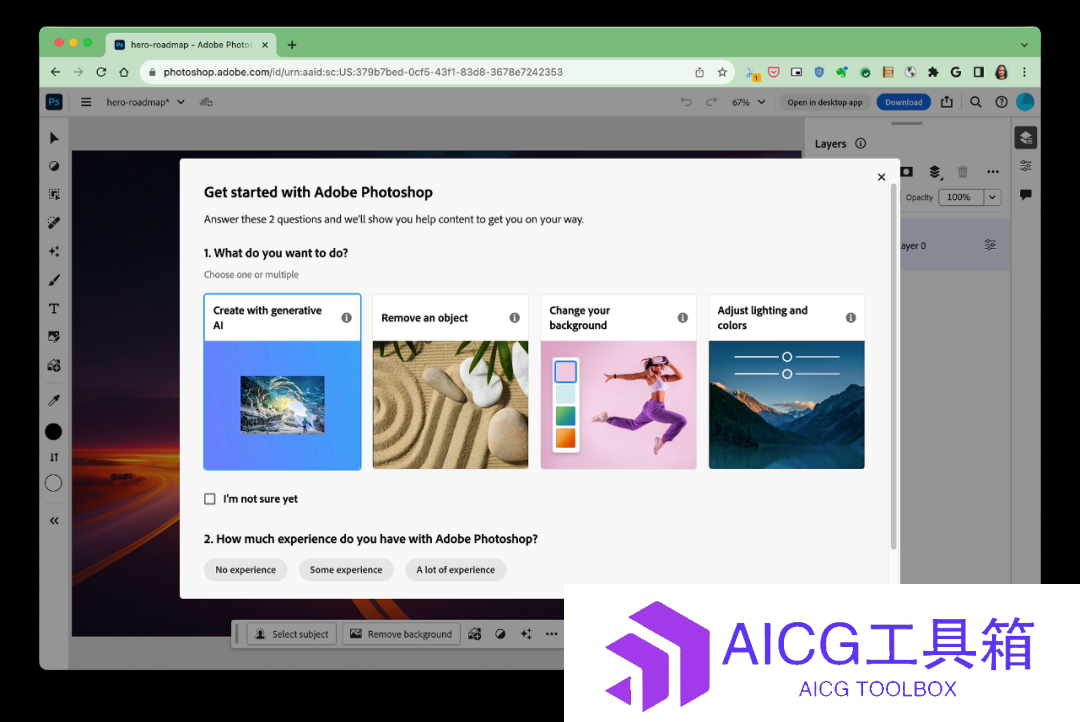The image size is (1080, 722).
Task: Open more options in bottom context bar
Action: point(552,634)
